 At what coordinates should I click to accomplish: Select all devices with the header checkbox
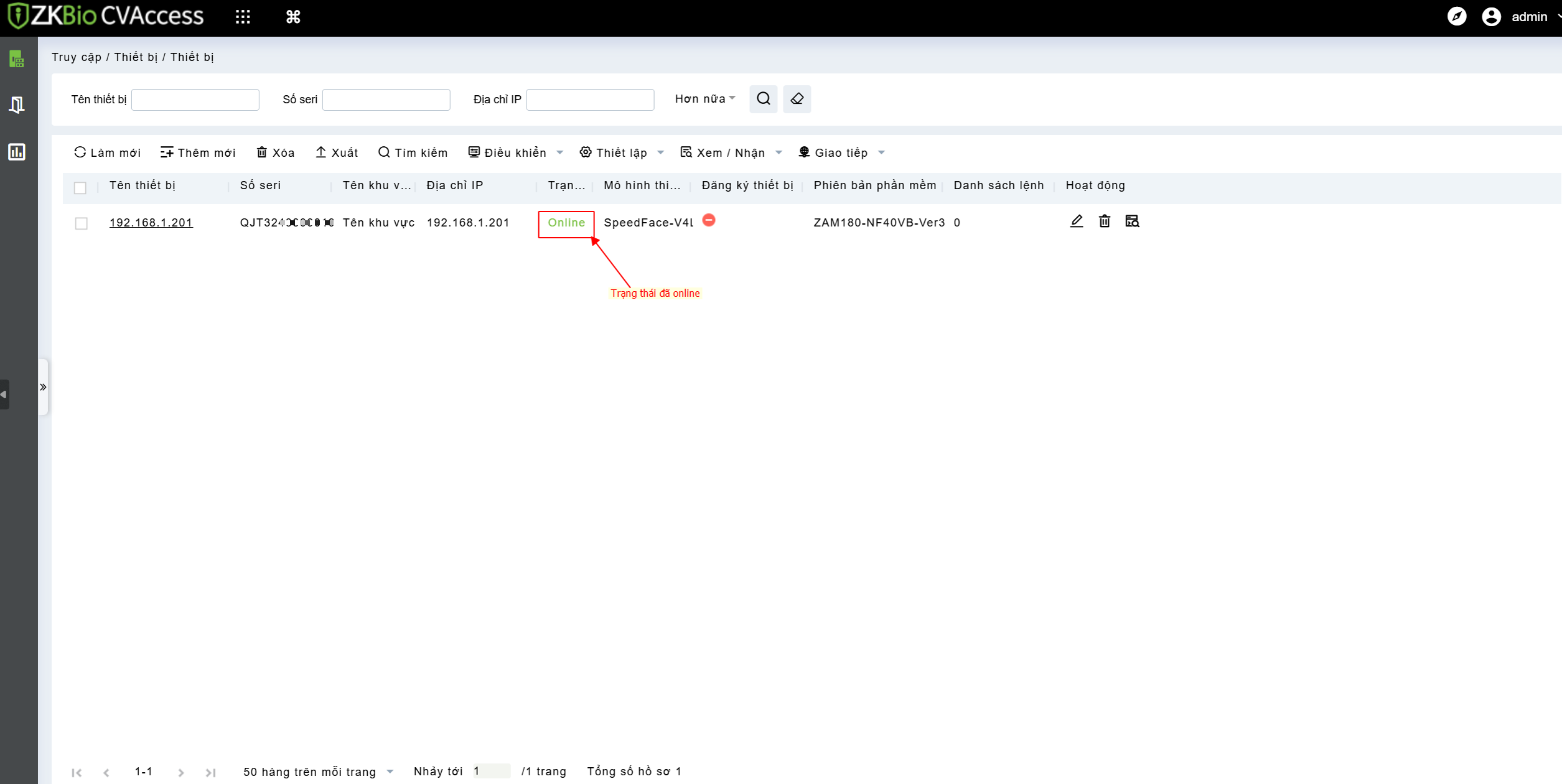click(80, 188)
